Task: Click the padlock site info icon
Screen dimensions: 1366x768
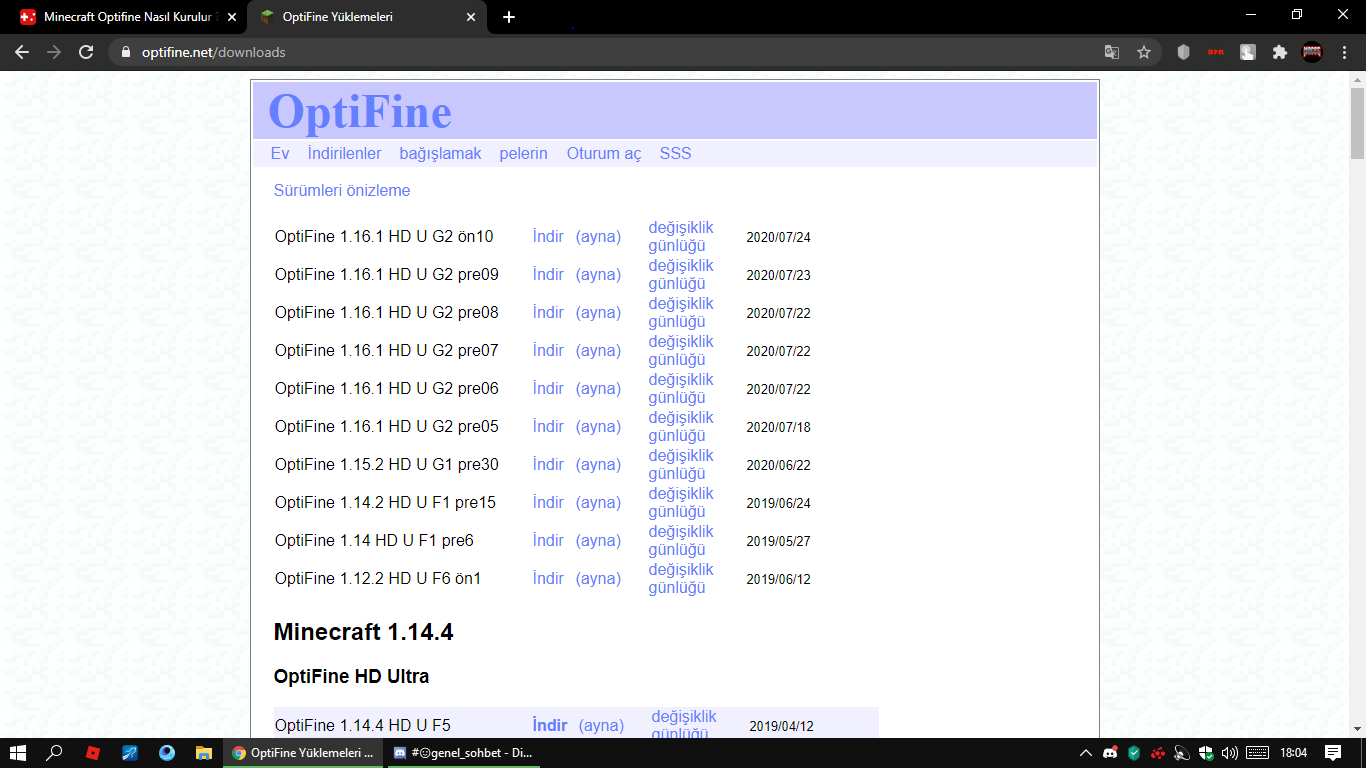Action: click(x=125, y=52)
